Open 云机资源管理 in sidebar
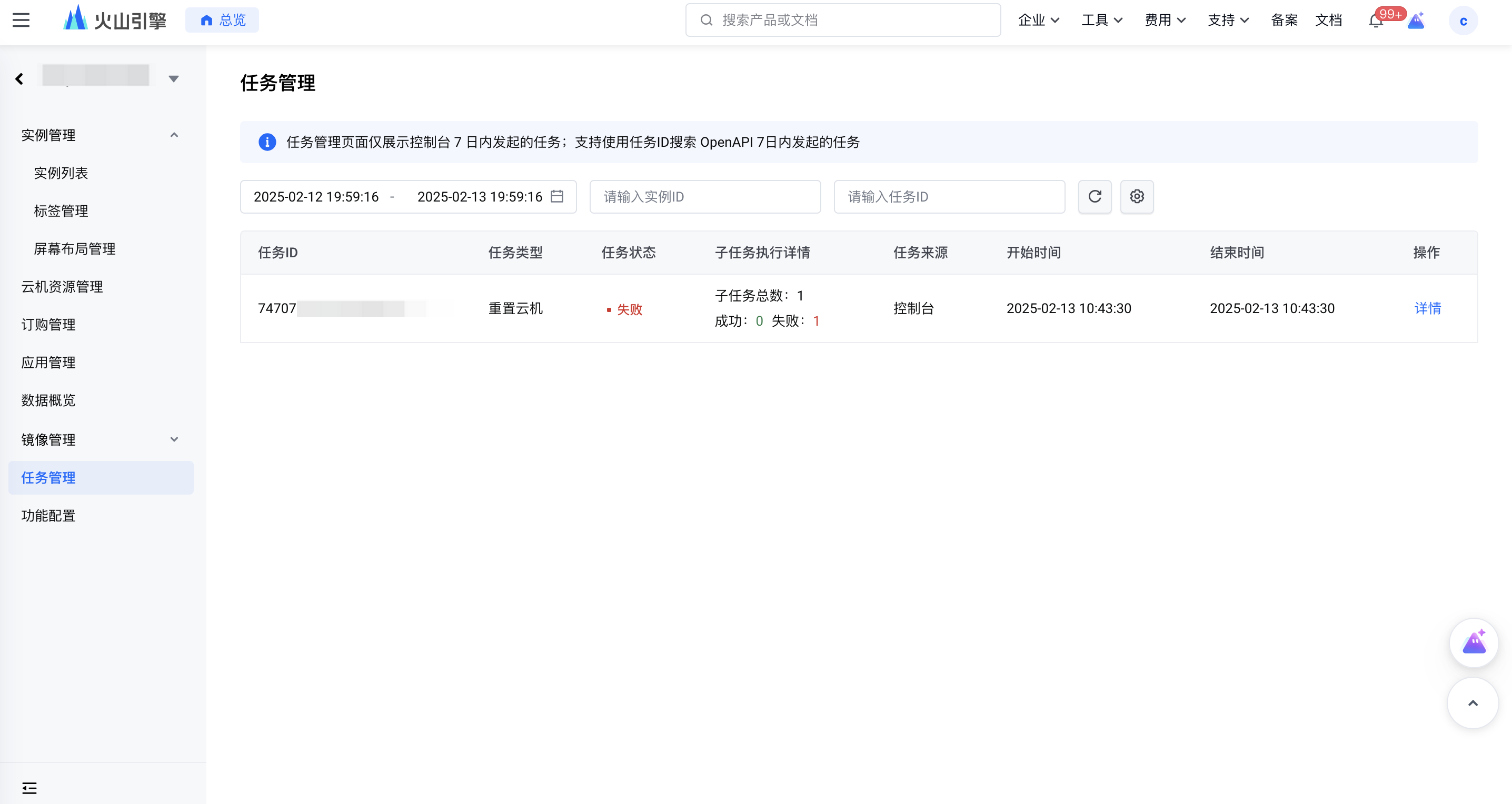Image resolution: width=1512 pixels, height=804 pixels. [x=62, y=287]
